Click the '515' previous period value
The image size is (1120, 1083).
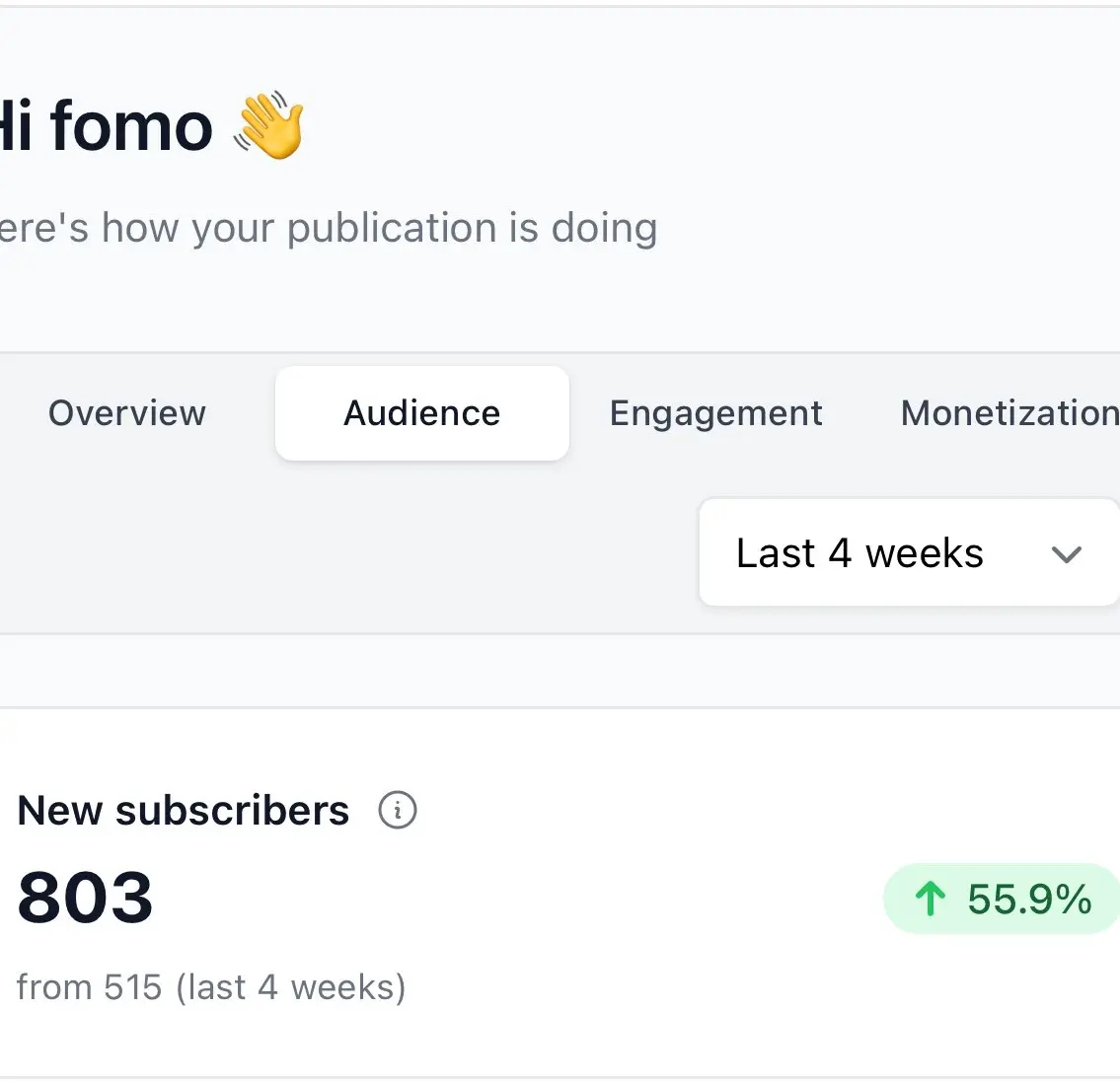click(x=132, y=987)
